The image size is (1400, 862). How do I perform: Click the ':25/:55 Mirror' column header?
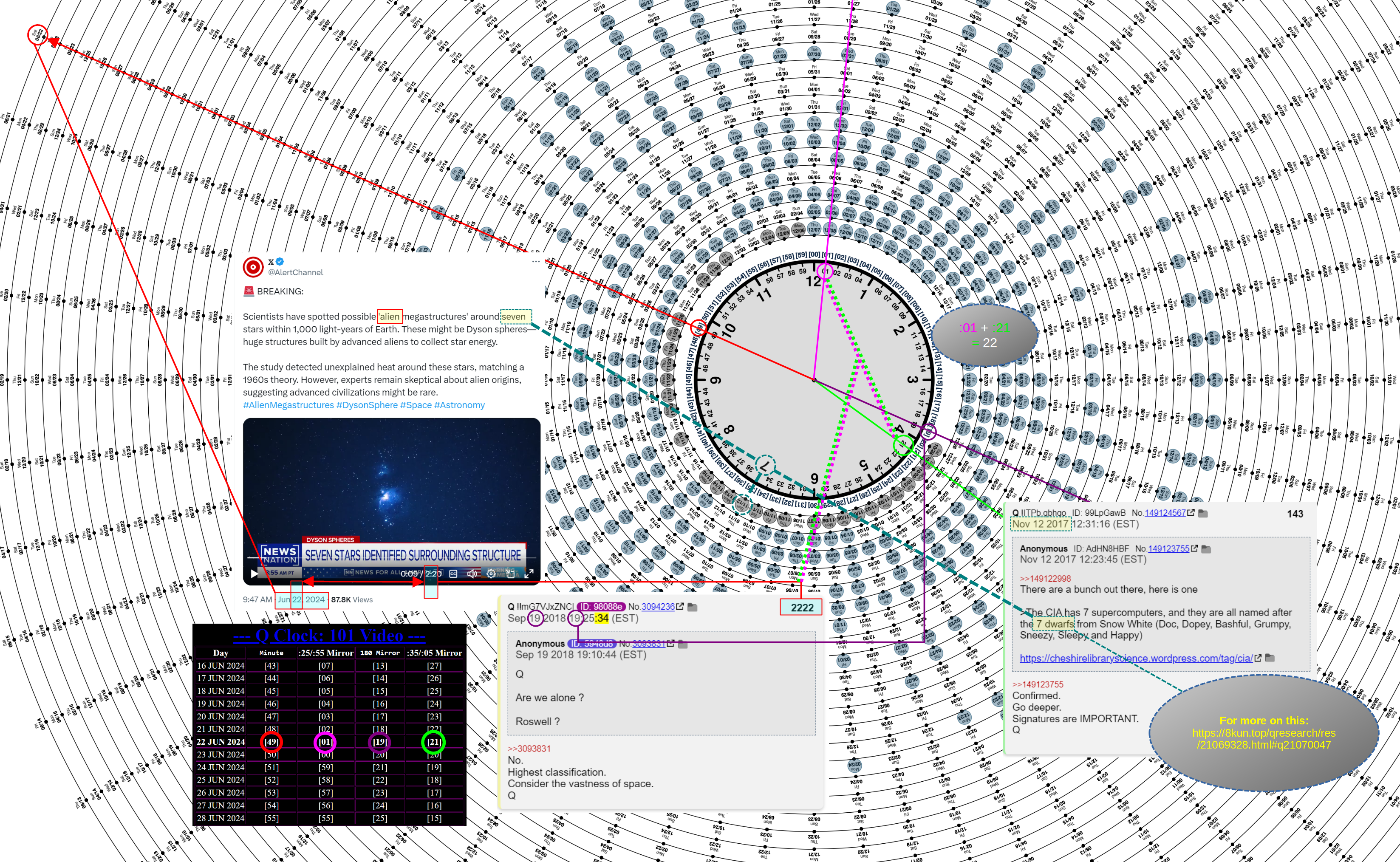[325, 653]
